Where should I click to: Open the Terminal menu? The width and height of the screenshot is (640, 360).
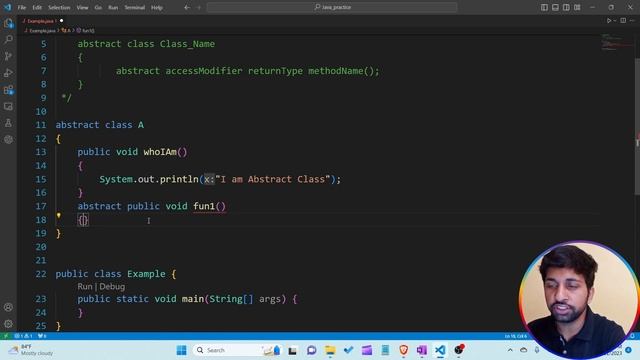coord(135,7)
